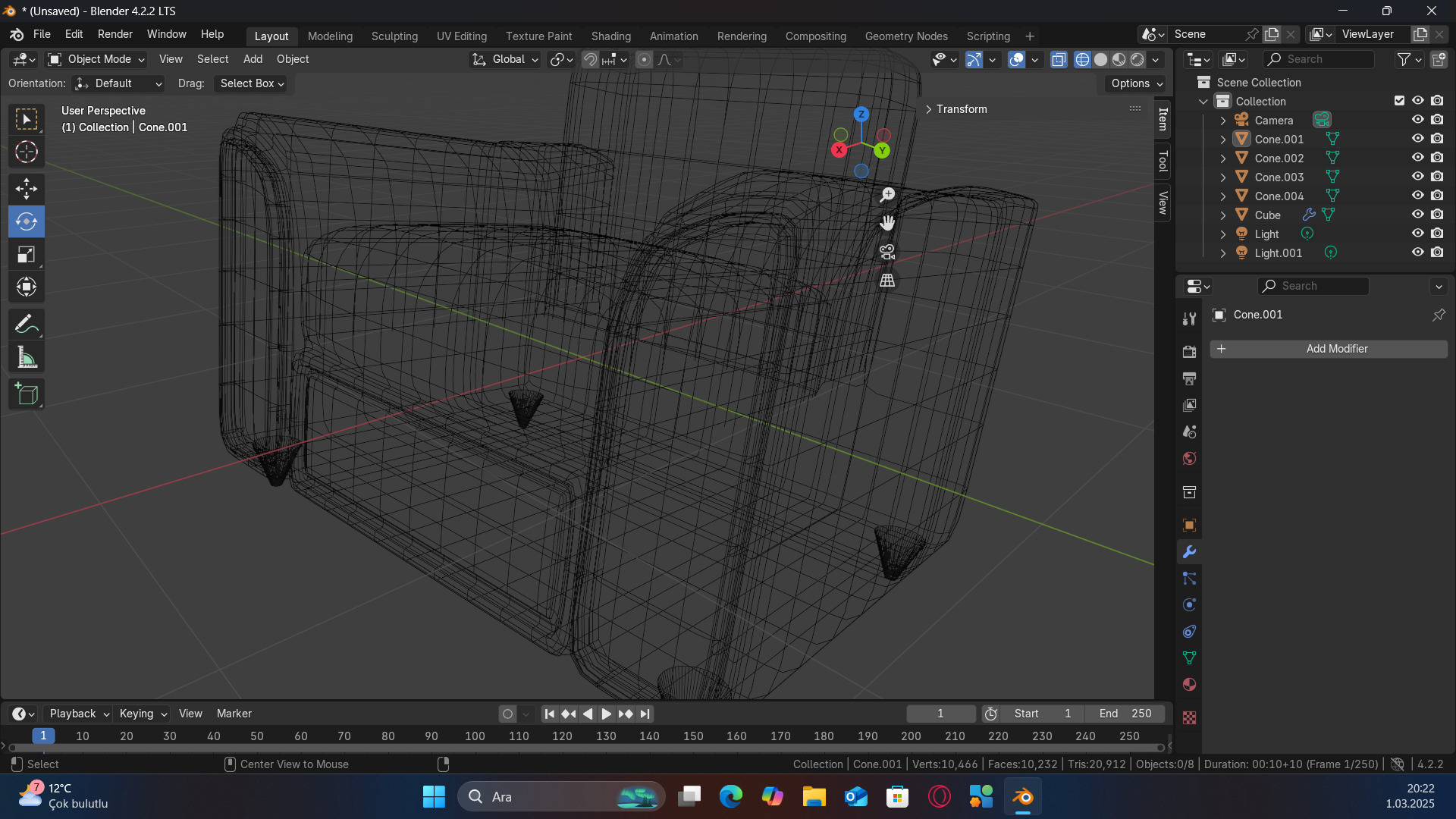1456x819 pixels.
Task: Choose the Annotate pencil tool
Action: 27,325
